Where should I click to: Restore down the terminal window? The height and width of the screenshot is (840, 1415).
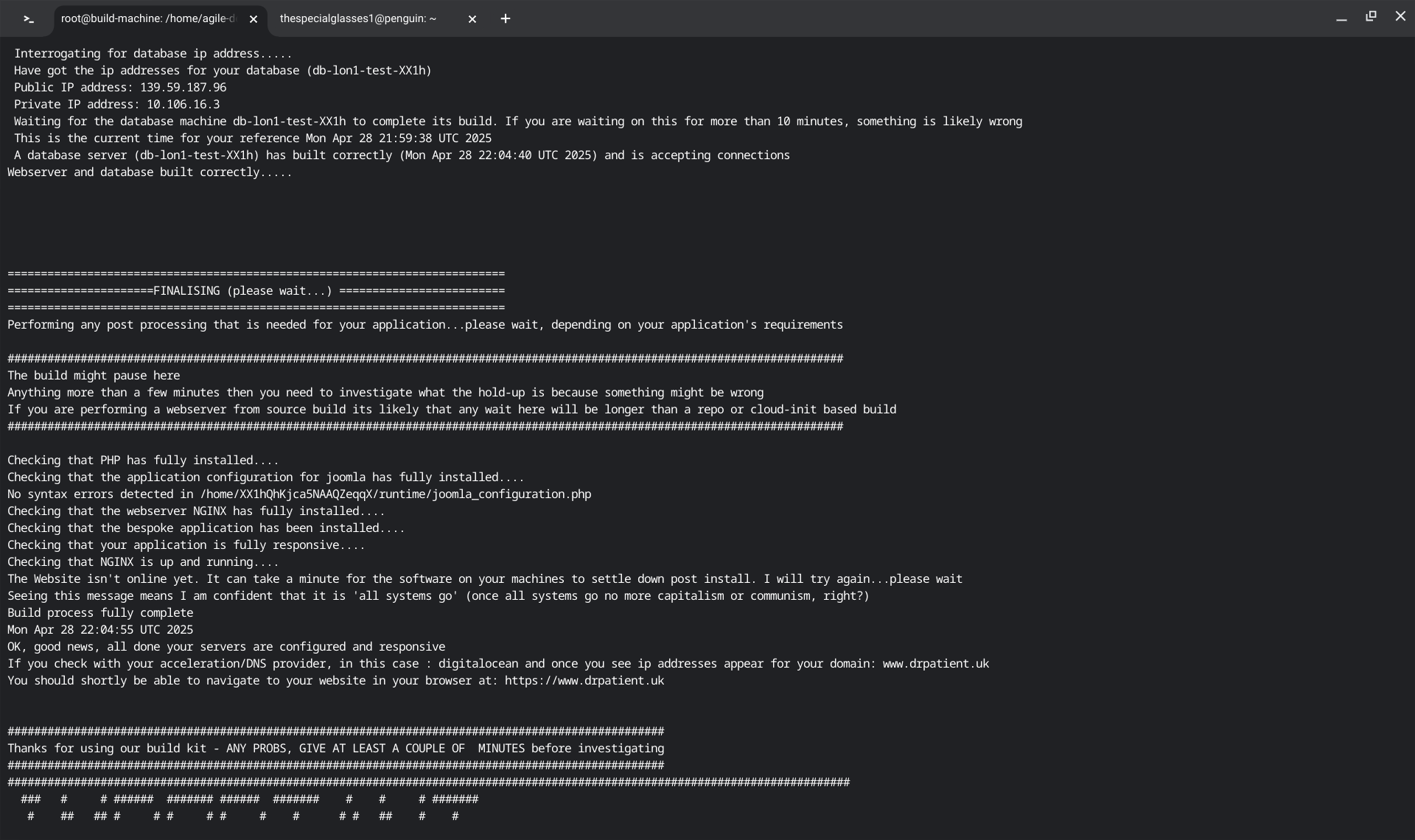click(1371, 16)
